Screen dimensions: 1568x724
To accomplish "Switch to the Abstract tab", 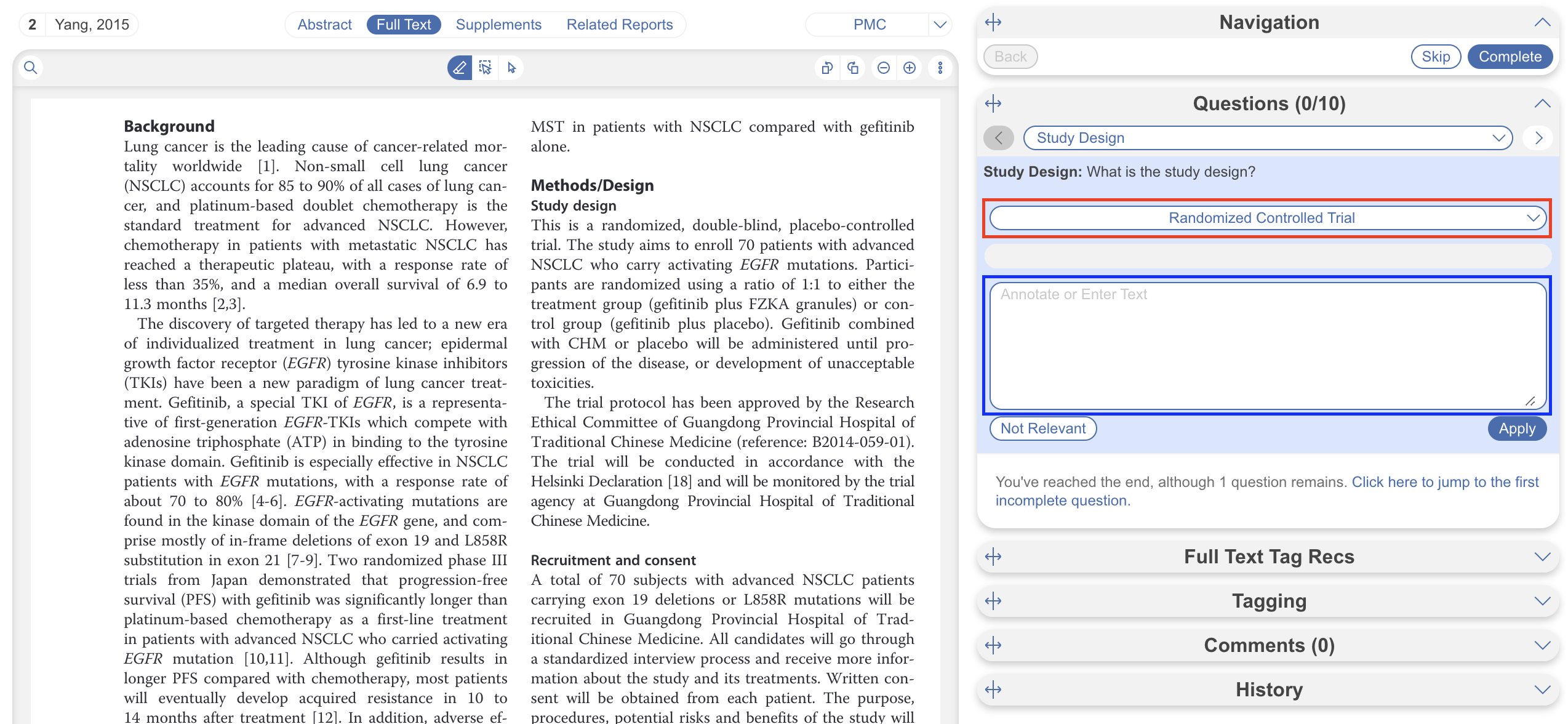I will pyautogui.click(x=324, y=25).
